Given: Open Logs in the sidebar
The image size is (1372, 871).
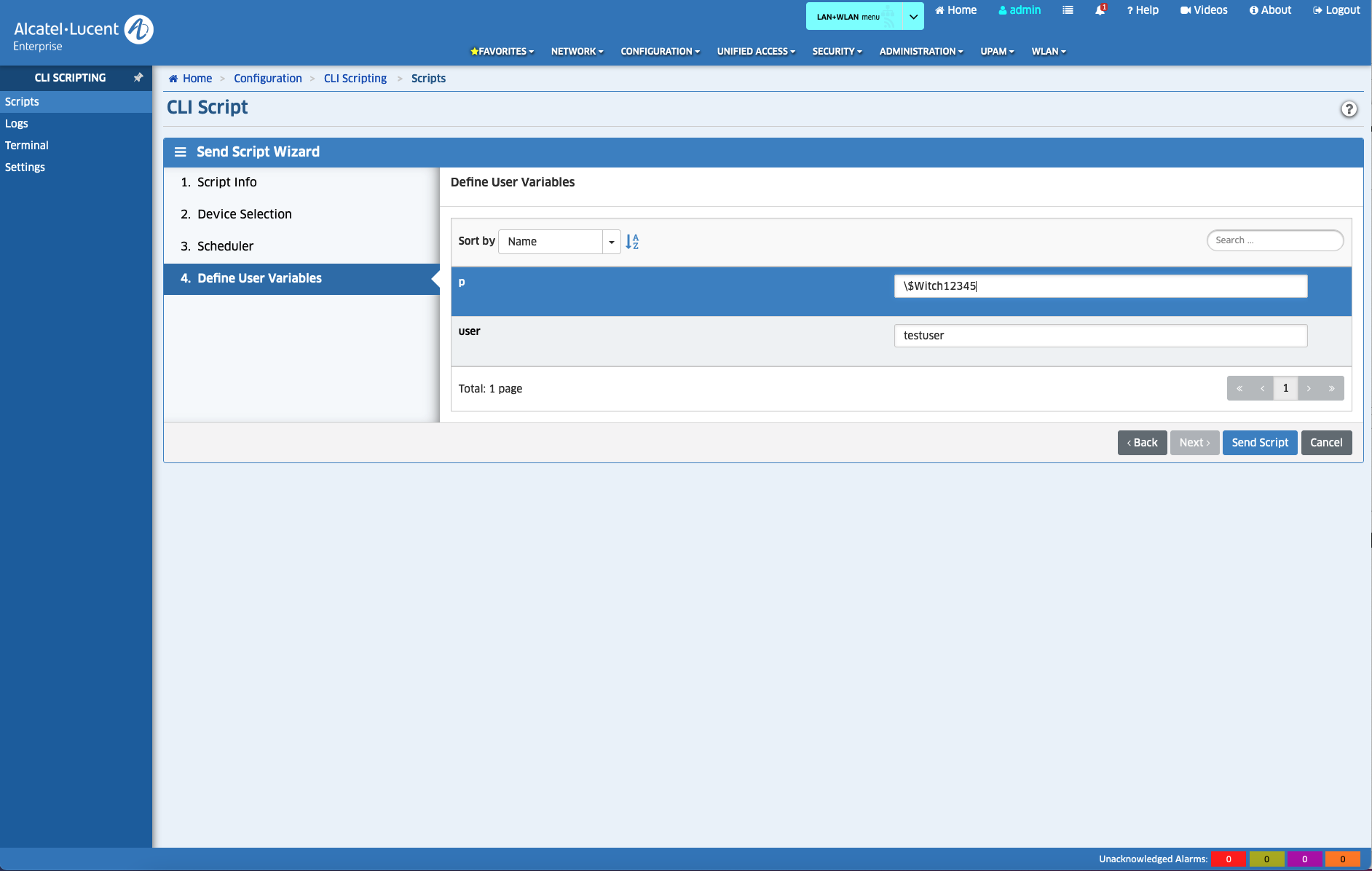Looking at the screenshot, I should click(17, 124).
